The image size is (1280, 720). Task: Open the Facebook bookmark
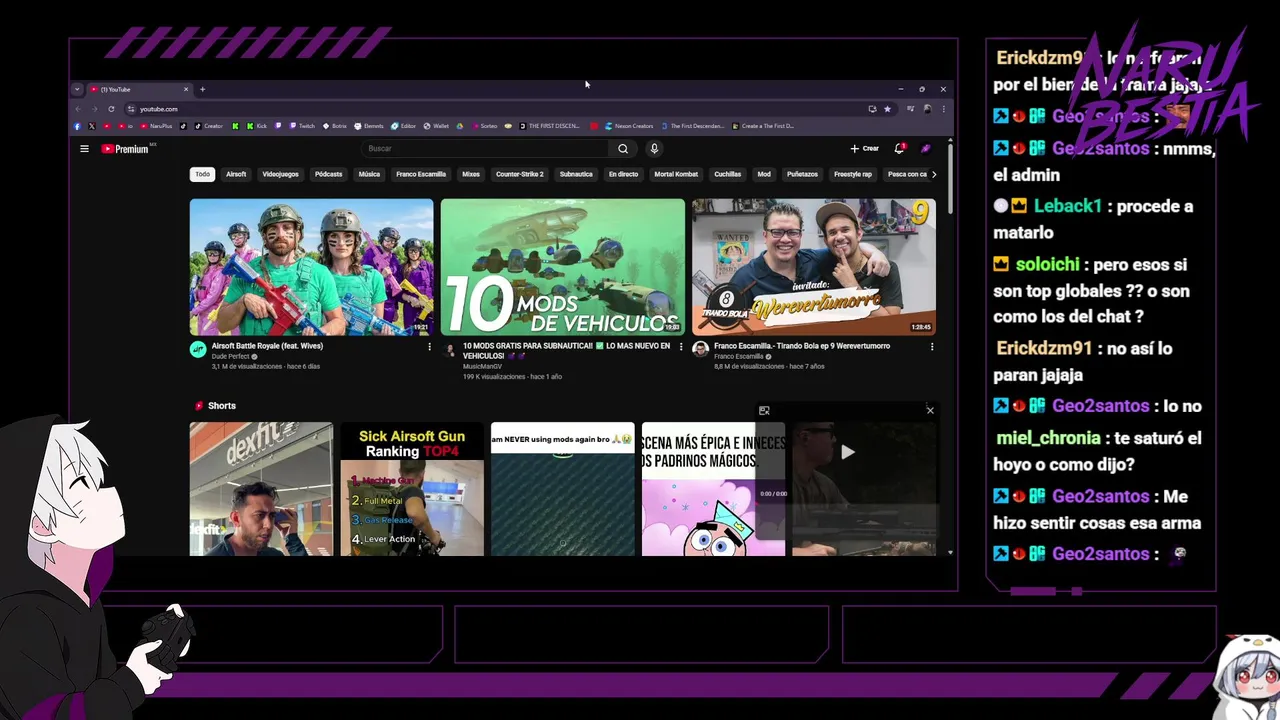coord(77,126)
